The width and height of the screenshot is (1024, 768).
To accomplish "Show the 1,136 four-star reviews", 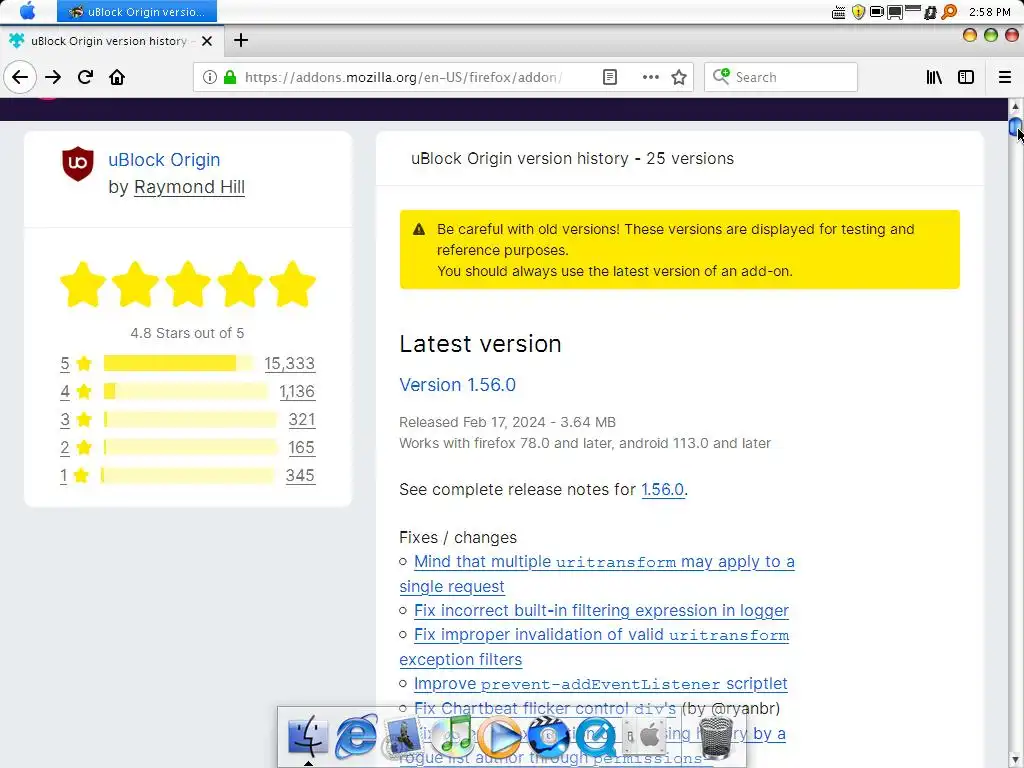I will tap(297, 391).
